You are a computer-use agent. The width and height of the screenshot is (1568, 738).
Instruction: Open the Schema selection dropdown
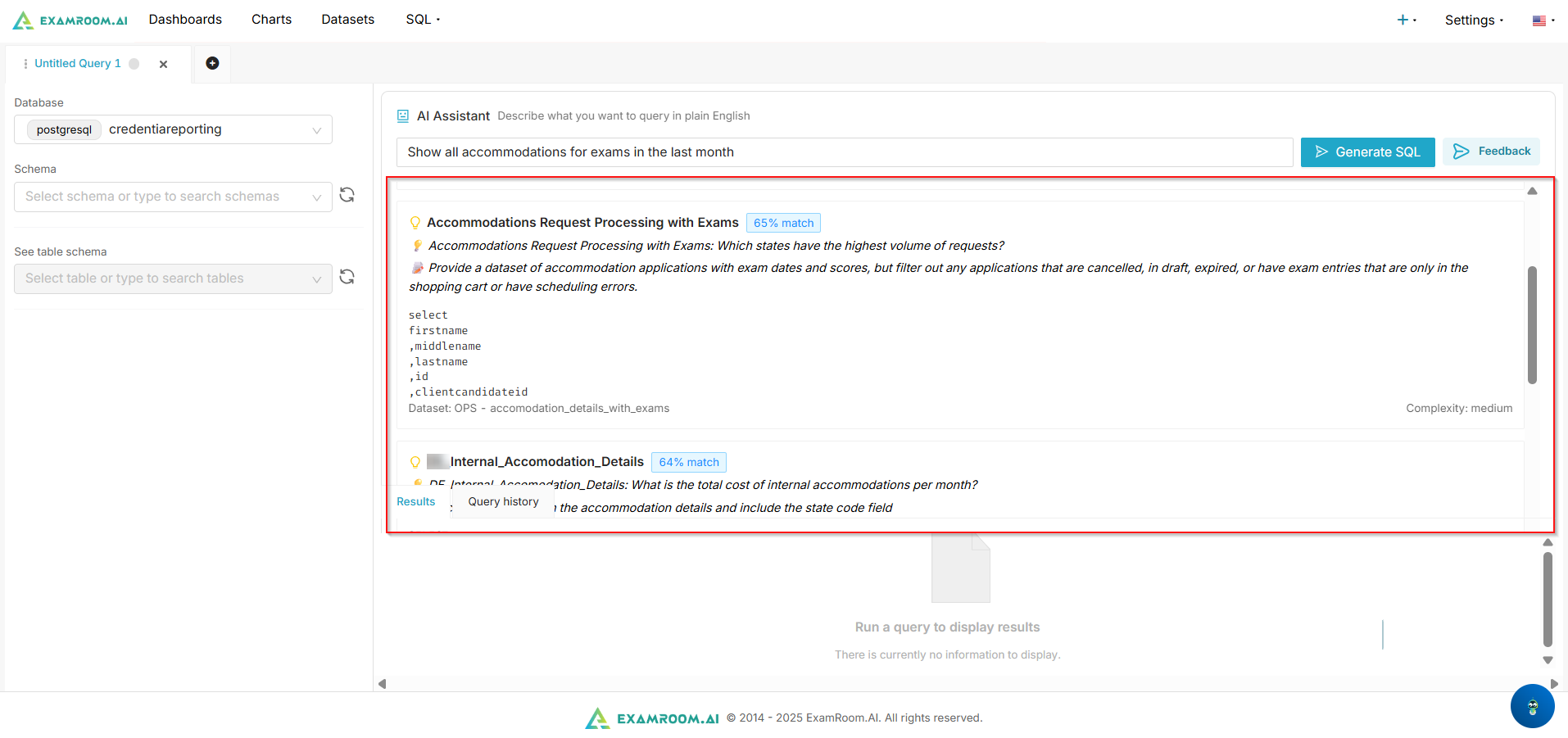(x=173, y=197)
